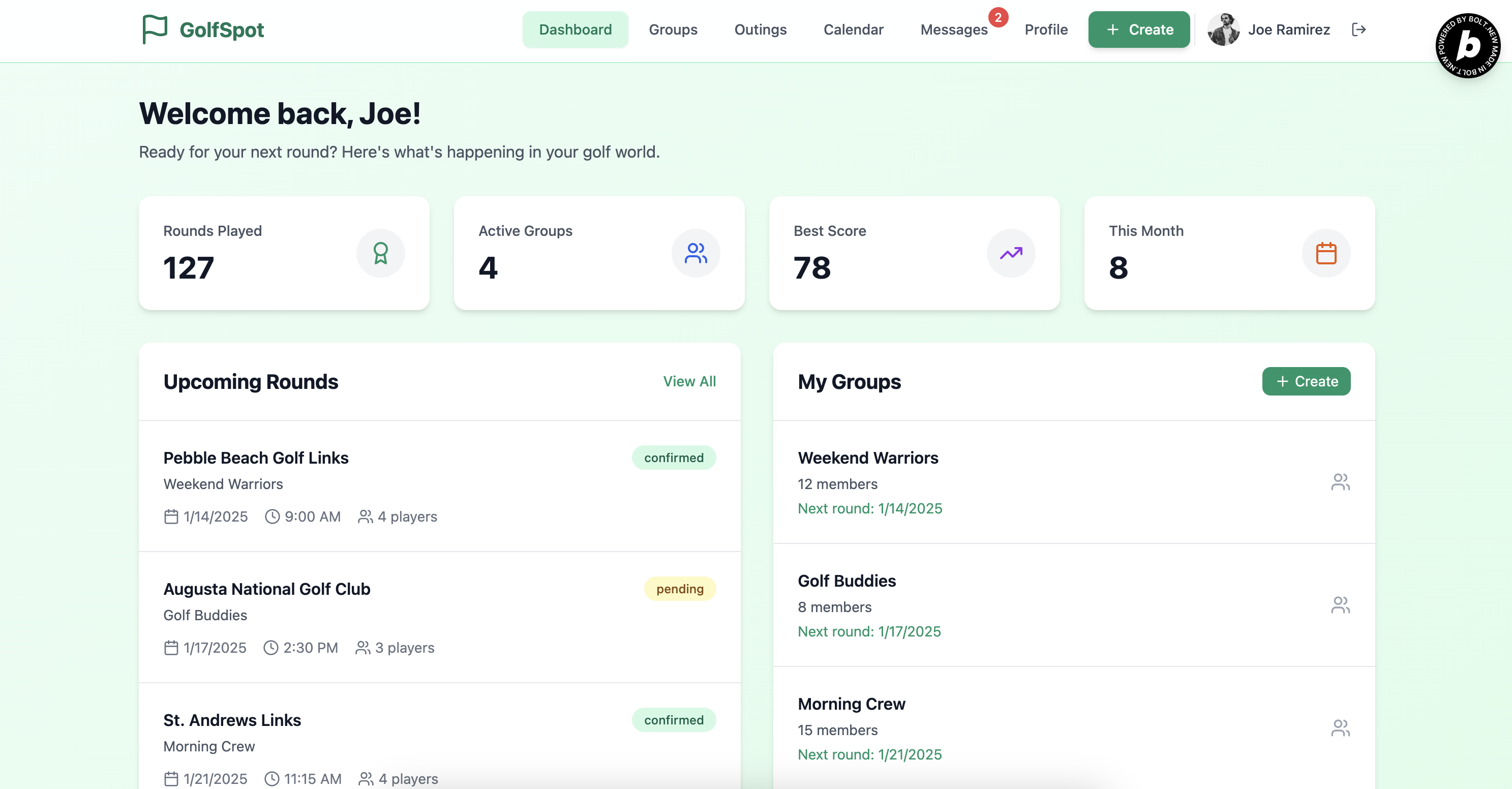This screenshot has width=1512, height=789.
Task: Click View All upcoming rounds link
Action: point(689,382)
